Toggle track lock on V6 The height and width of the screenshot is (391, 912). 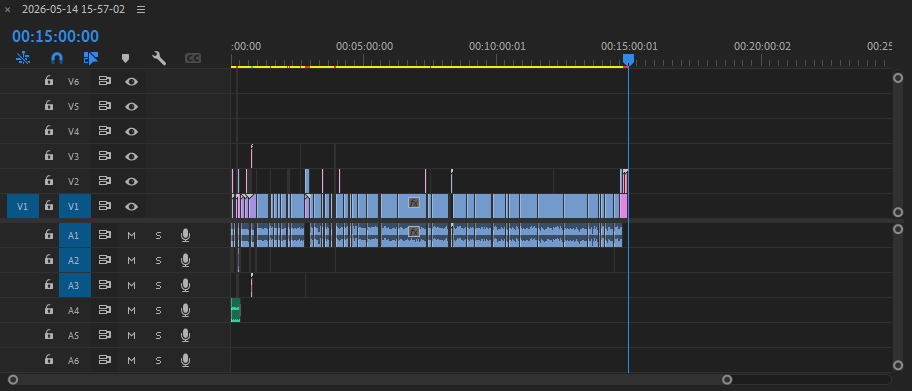pyautogui.click(x=49, y=81)
